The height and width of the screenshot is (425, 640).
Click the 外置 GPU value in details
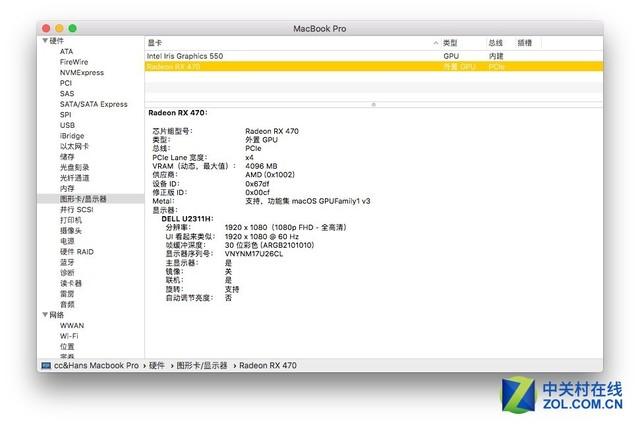click(261, 140)
